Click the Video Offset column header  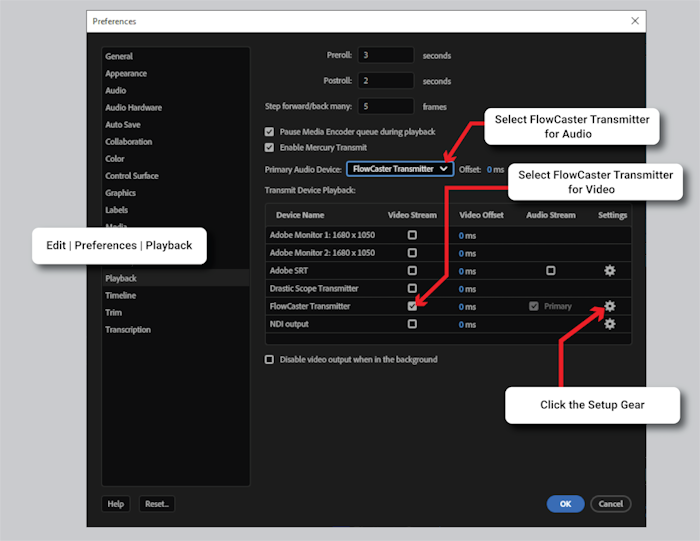[x=481, y=215]
